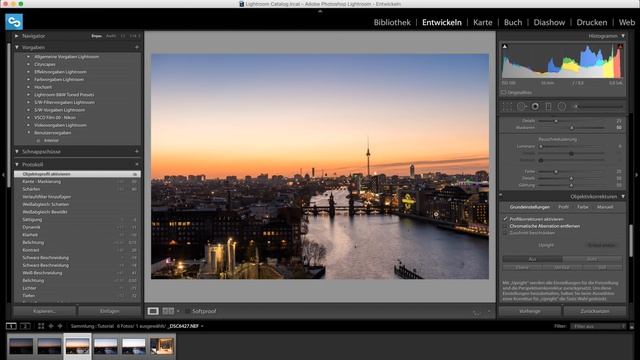The image size is (640, 360).
Task: Select the last filmstrip thumbnail
Action: (x=162, y=346)
